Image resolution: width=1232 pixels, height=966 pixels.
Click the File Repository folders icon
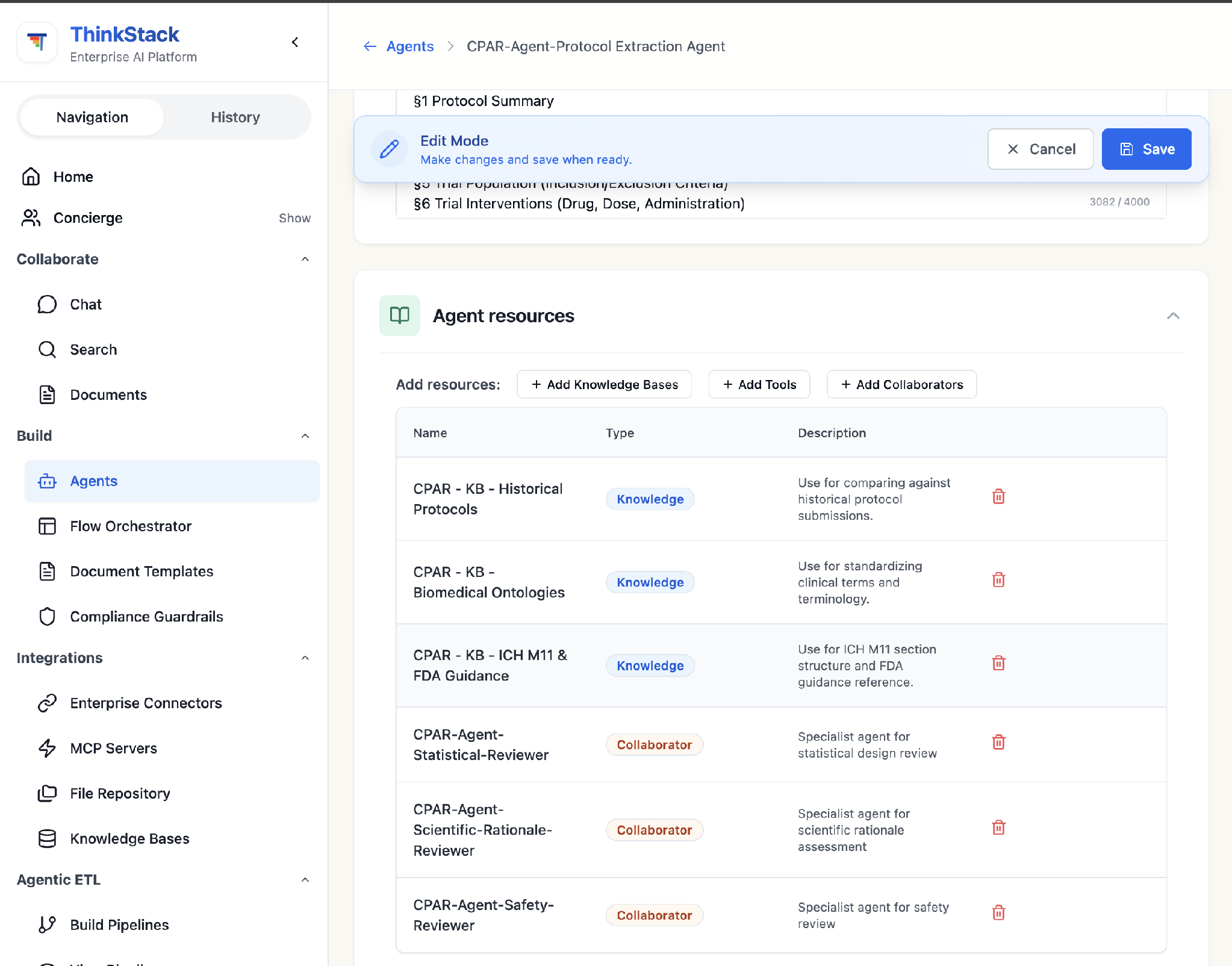[47, 793]
